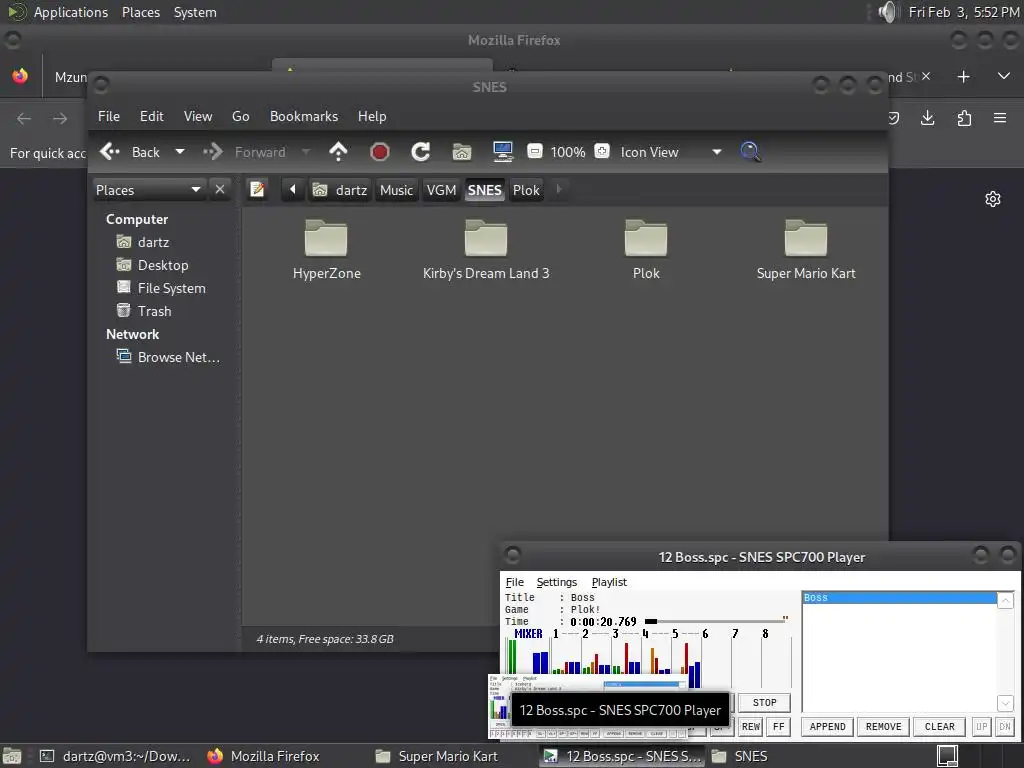Click the APPEND playlist button
The image size is (1024, 768).
click(x=827, y=726)
